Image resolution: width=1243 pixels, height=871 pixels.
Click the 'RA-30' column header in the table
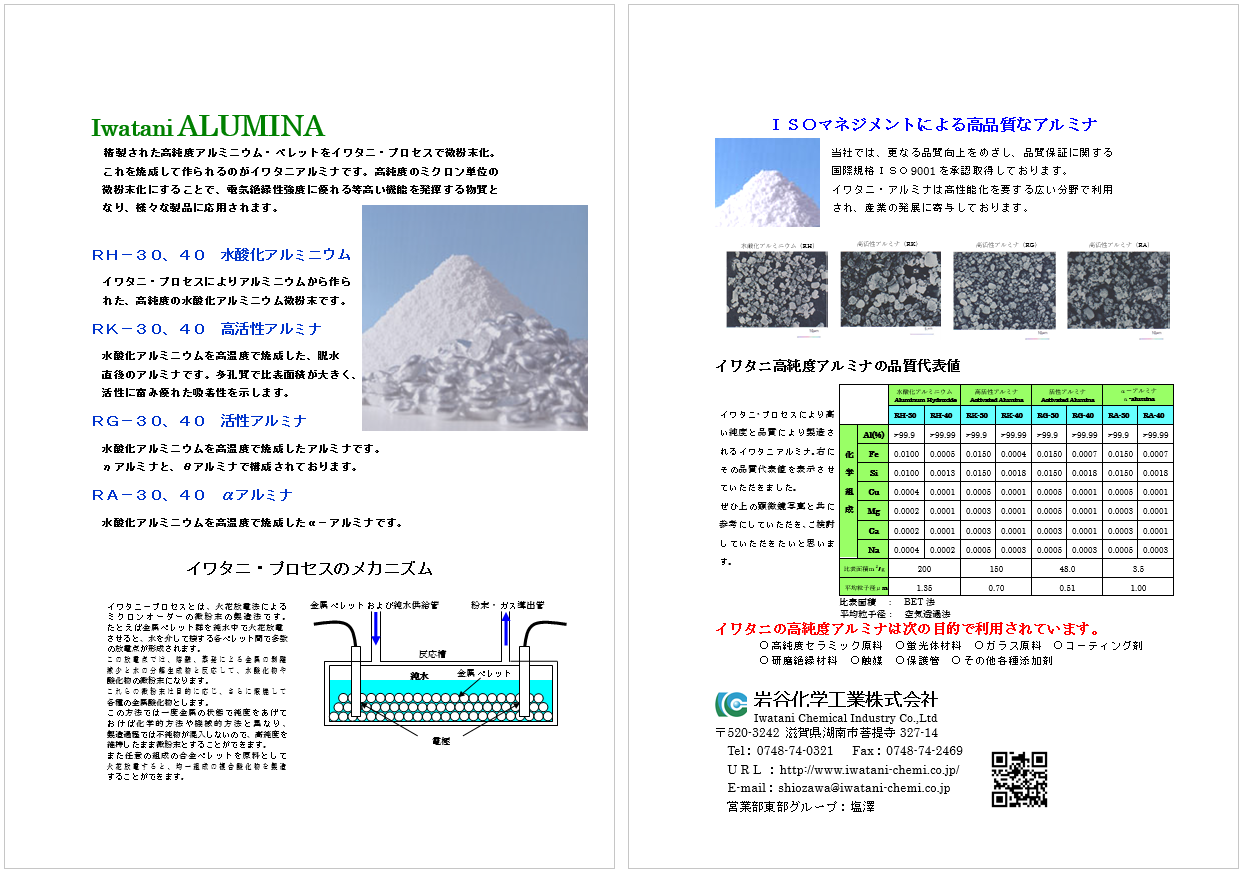point(1120,416)
